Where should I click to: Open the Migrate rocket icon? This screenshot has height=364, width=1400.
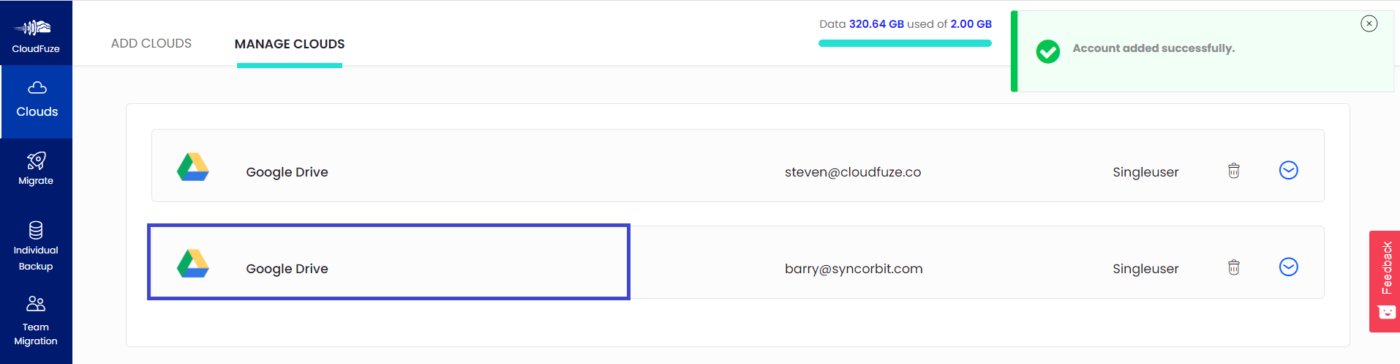click(x=36, y=160)
